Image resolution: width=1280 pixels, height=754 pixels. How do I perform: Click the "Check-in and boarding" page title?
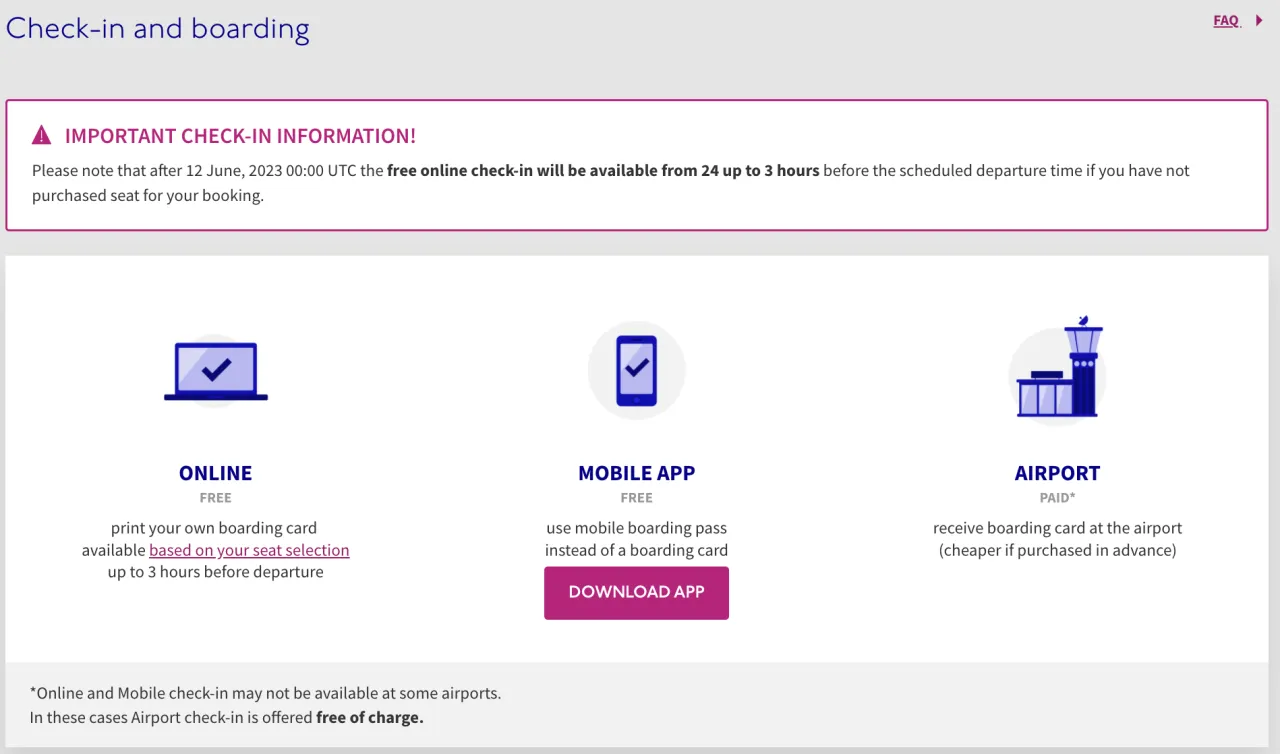pyautogui.click(x=157, y=28)
